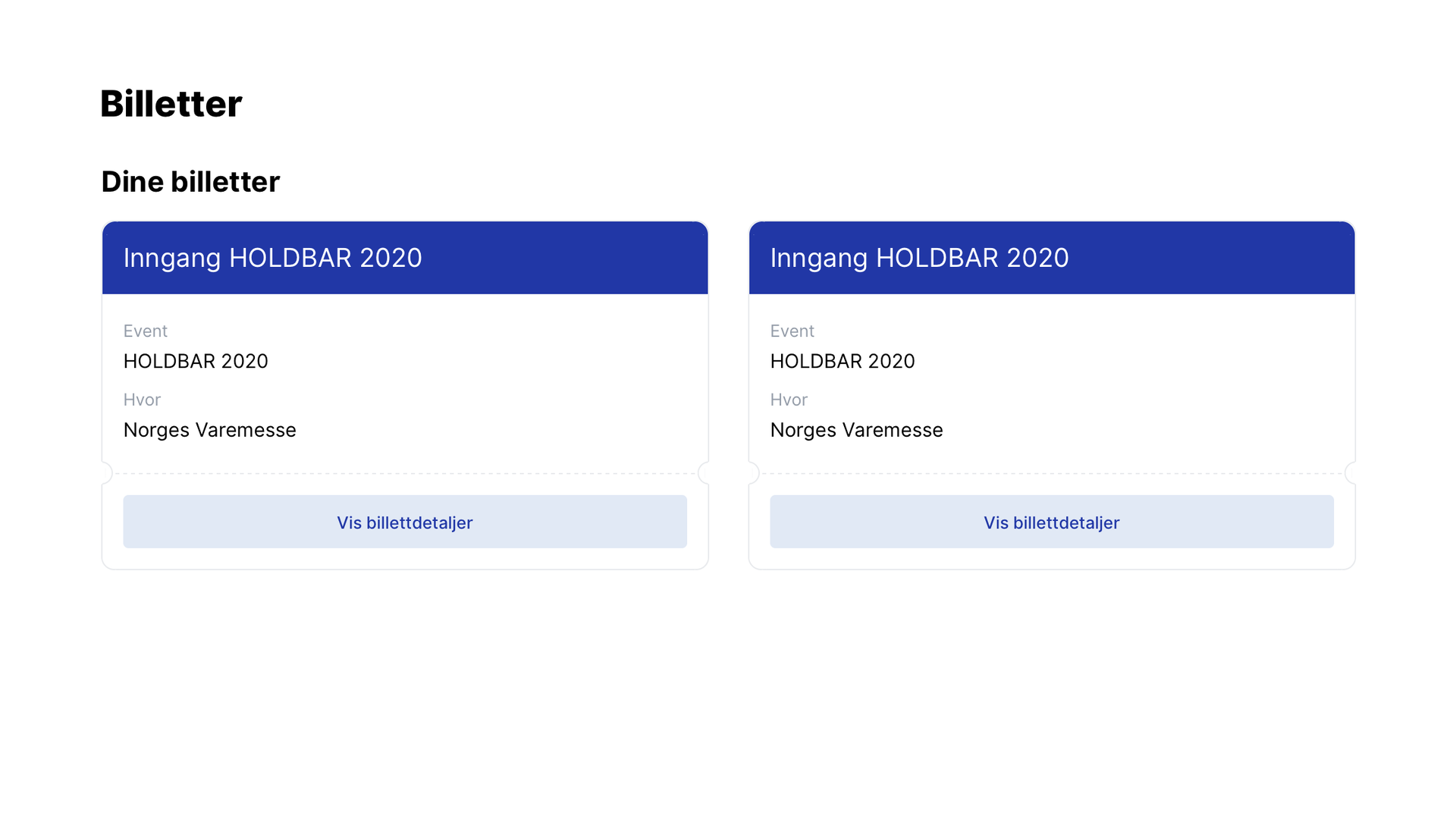Click HOLDBAR 2020 event name on right ticket
This screenshot has height=819, width=1456.
pyautogui.click(x=843, y=361)
